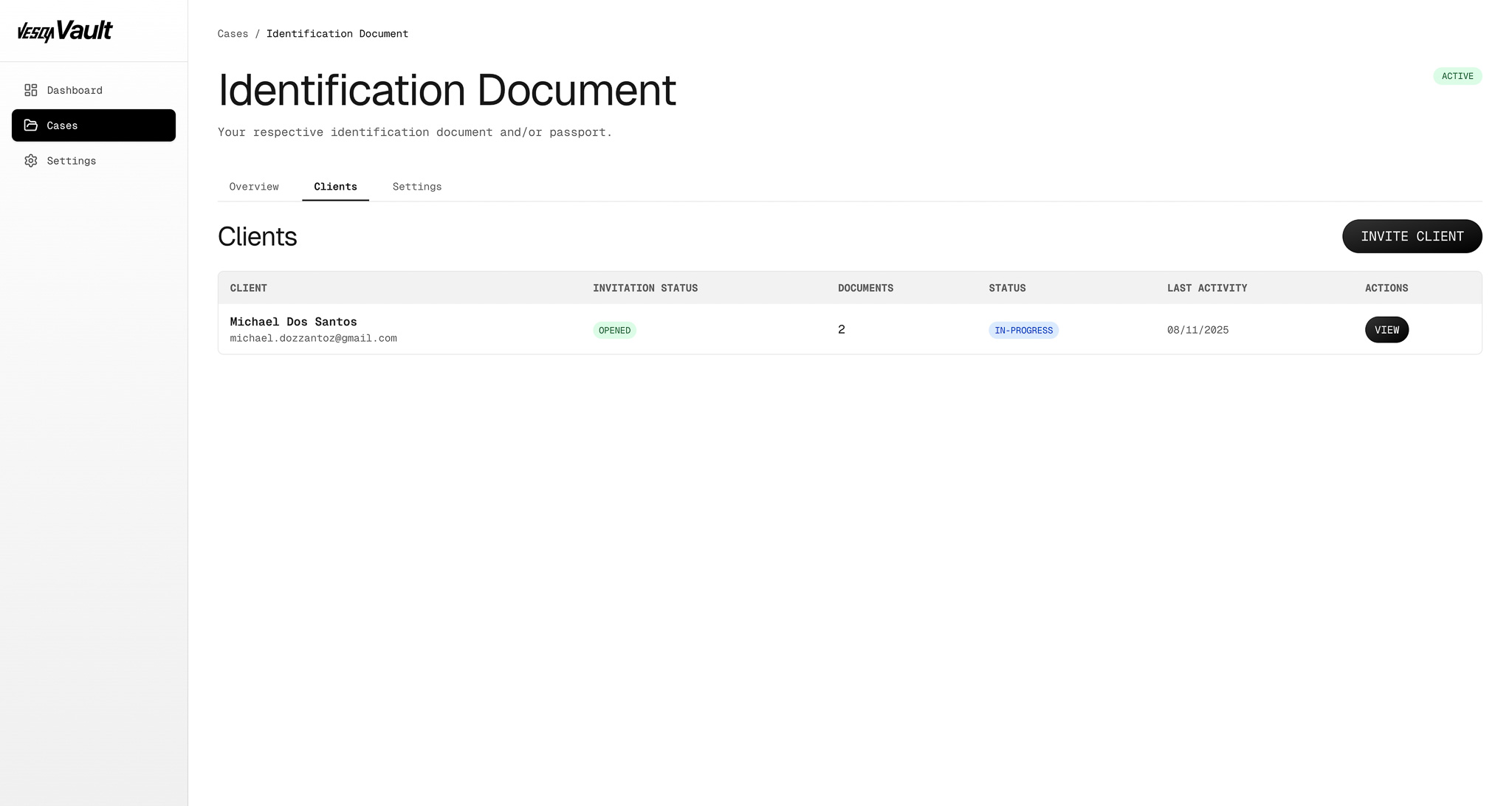Open the Settings tab of the case
Viewport: 1512px width, 806px height.
click(416, 187)
